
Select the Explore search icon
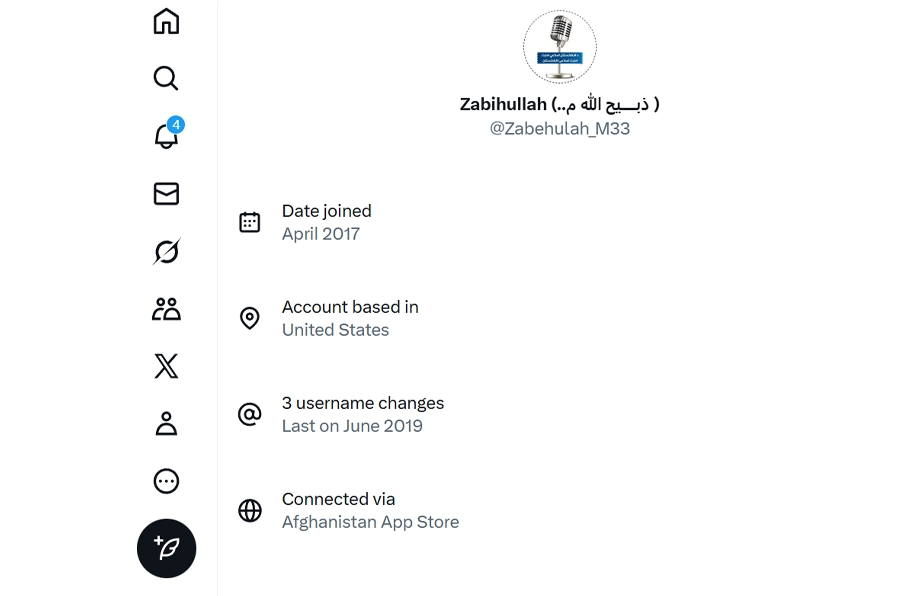click(x=166, y=78)
